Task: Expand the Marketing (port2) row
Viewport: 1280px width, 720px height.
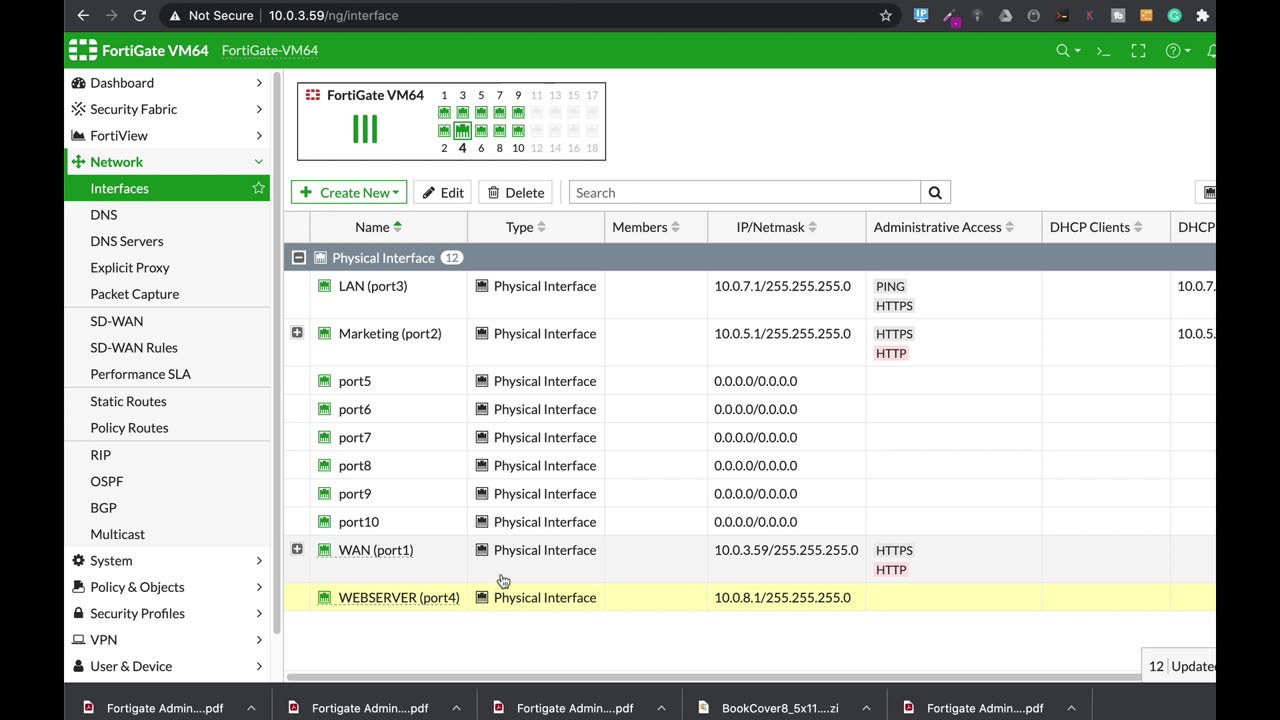Action: (297, 333)
